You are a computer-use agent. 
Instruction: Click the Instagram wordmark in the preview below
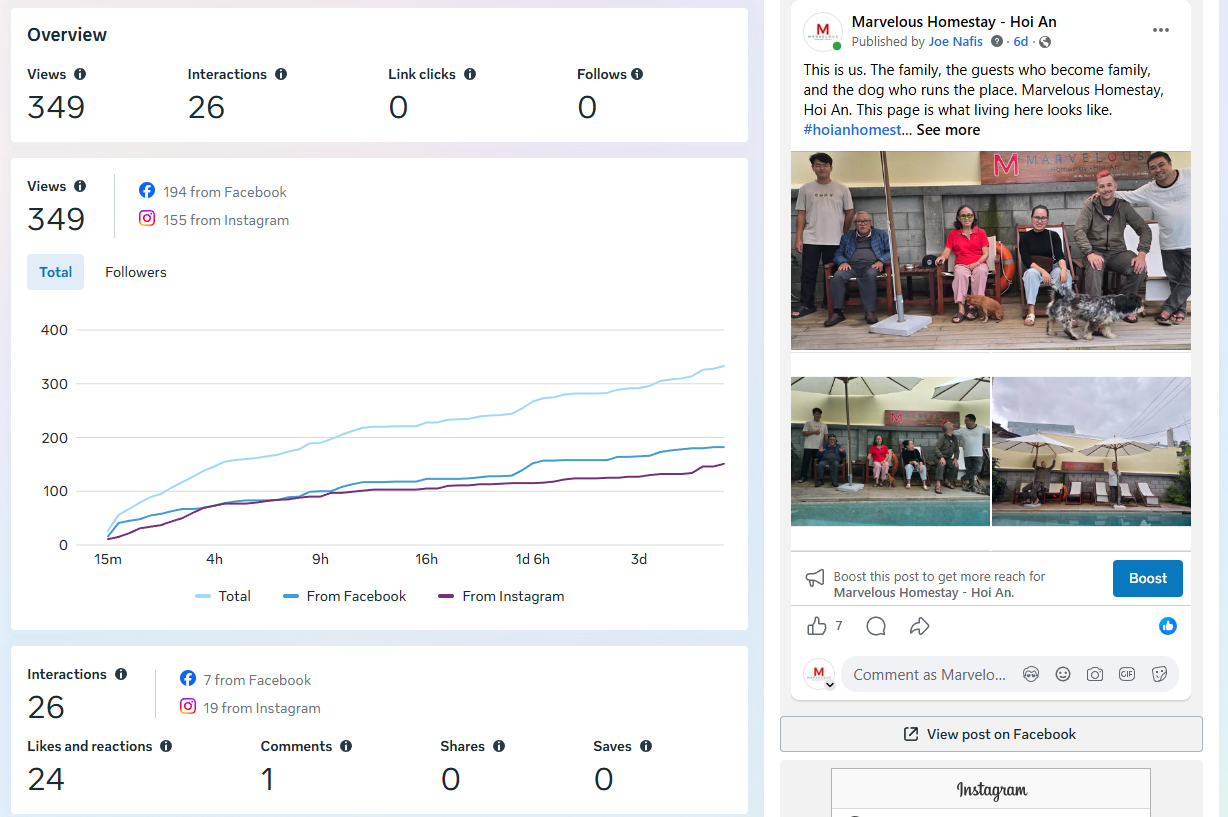tap(991, 790)
